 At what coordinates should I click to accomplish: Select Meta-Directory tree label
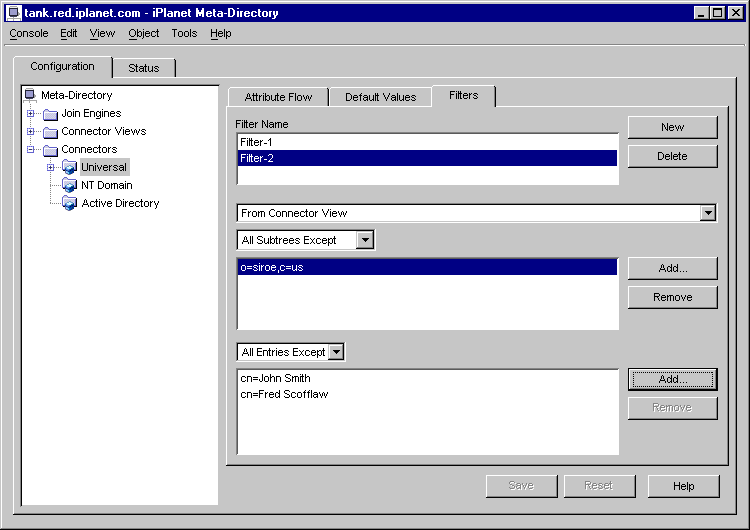77,95
